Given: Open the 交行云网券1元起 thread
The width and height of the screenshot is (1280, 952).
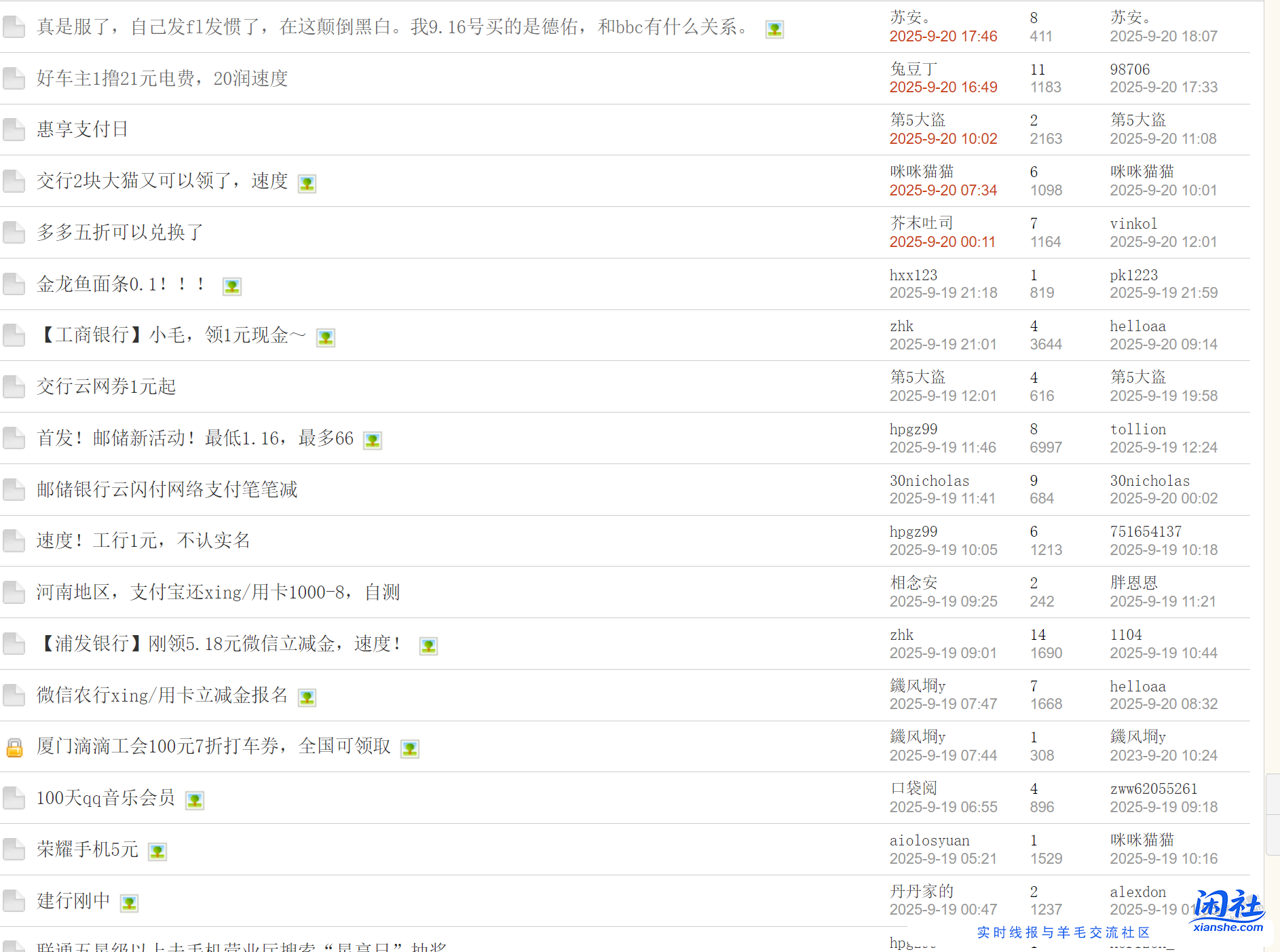Looking at the screenshot, I should [x=107, y=387].
